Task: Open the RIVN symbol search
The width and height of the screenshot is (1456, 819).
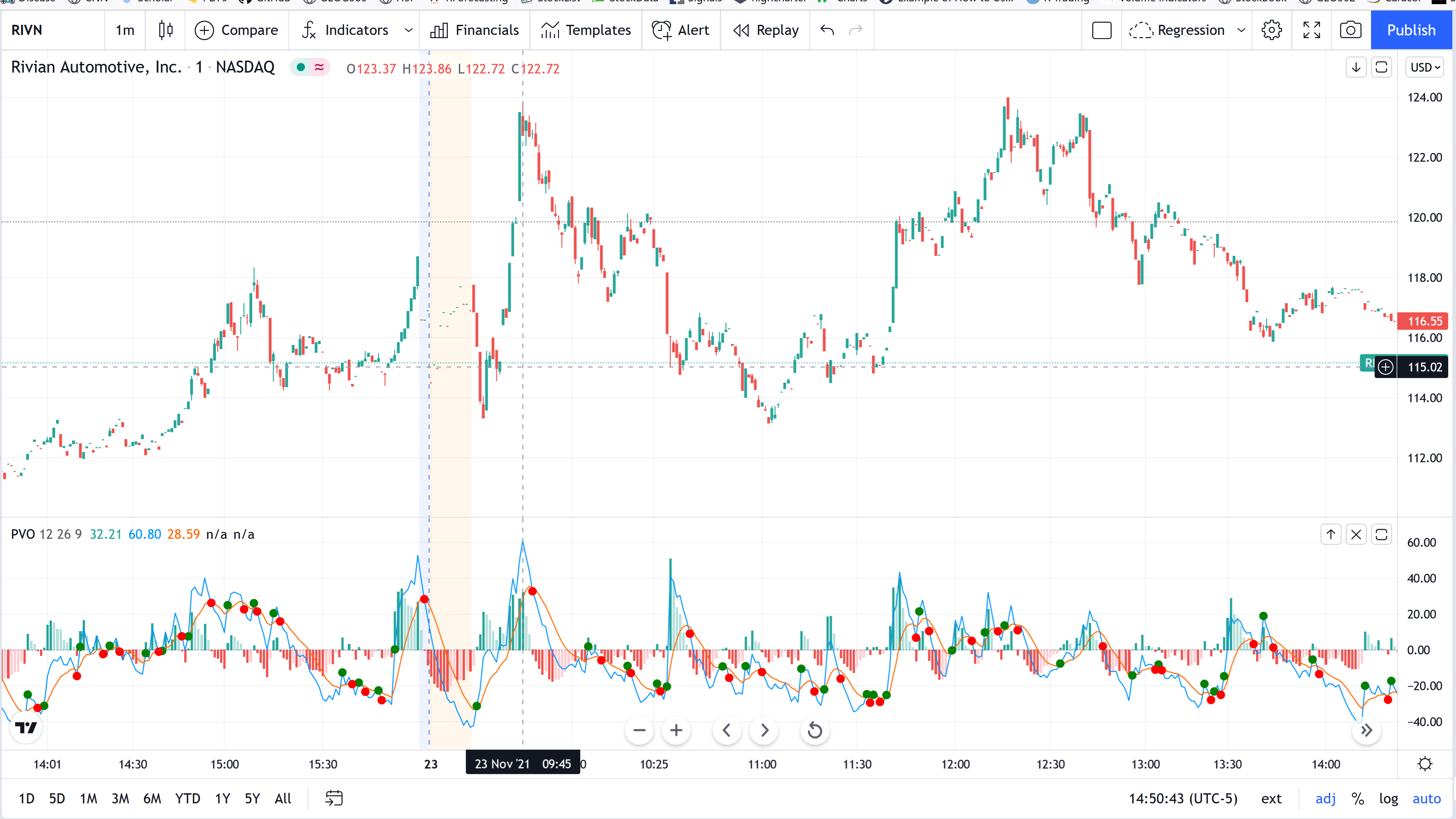Action: tap(27, 30)
